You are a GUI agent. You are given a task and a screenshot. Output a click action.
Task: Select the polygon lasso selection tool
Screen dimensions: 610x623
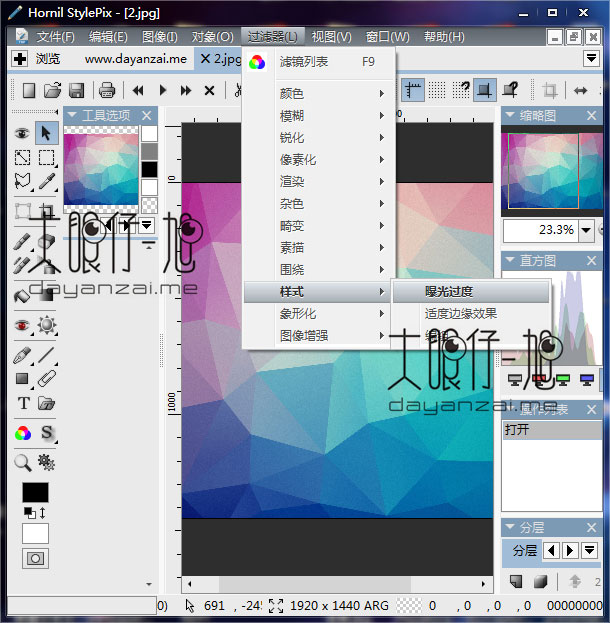pos(22,182)
